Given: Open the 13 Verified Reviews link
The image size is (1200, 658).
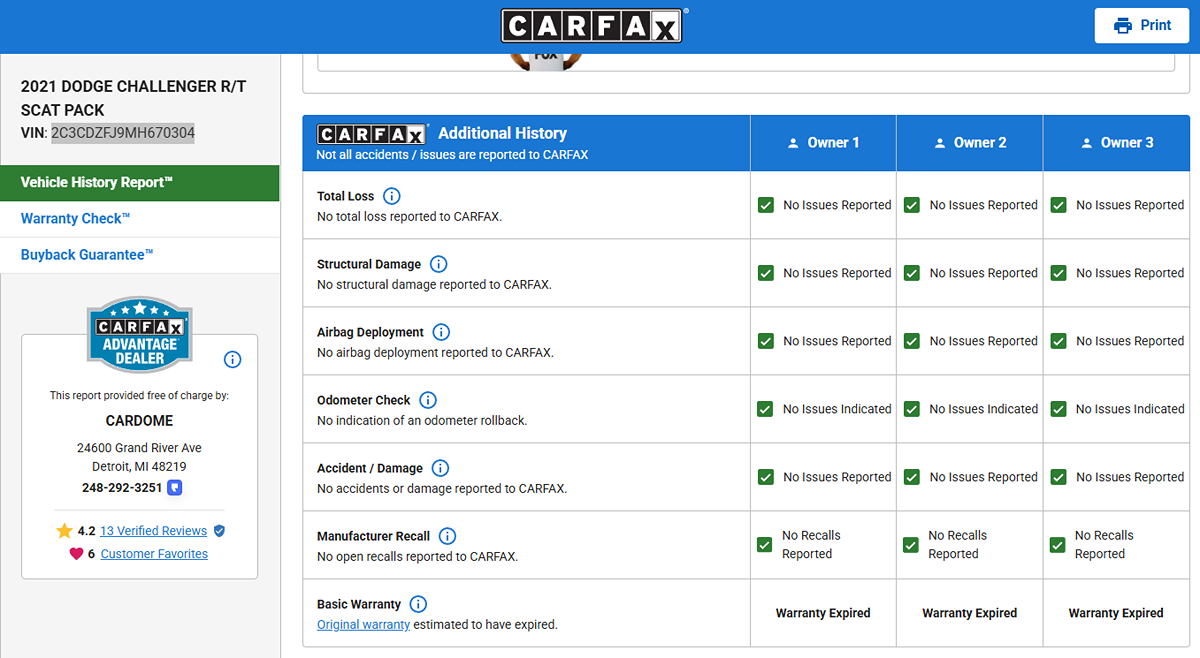Looking at the screenshot, I should tap(153, 531).
